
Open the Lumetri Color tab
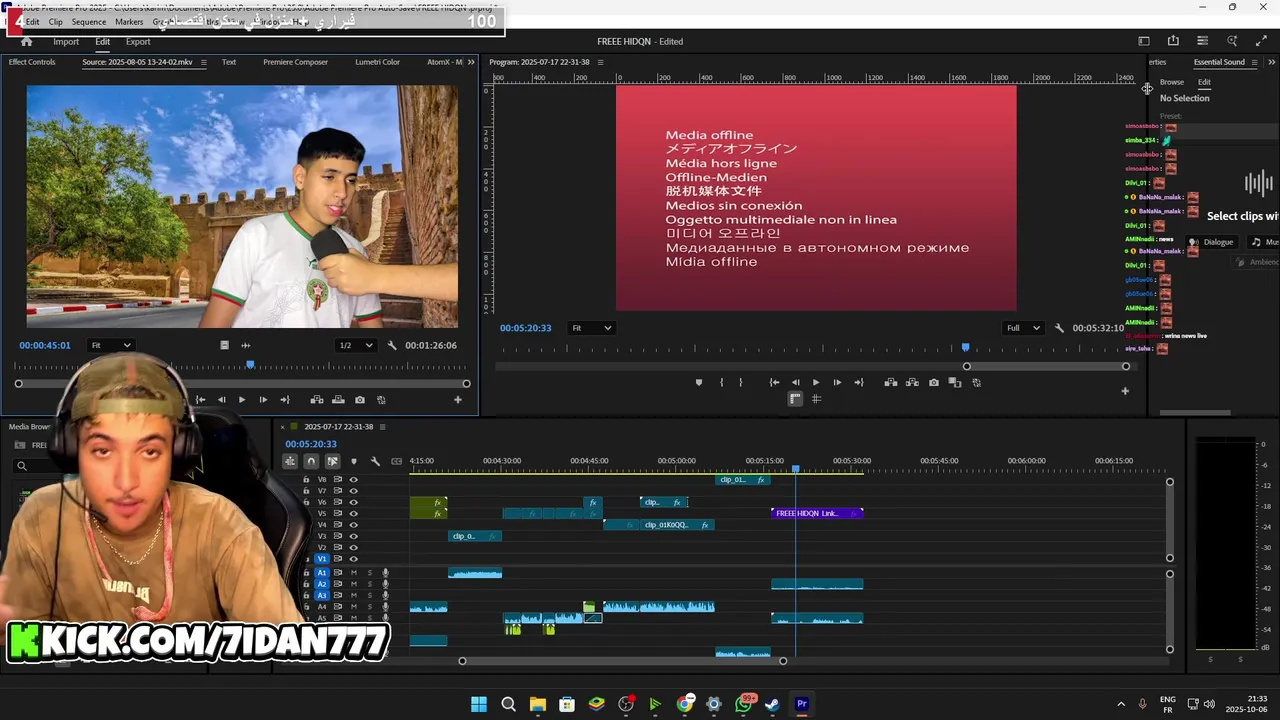click(377, 62)
